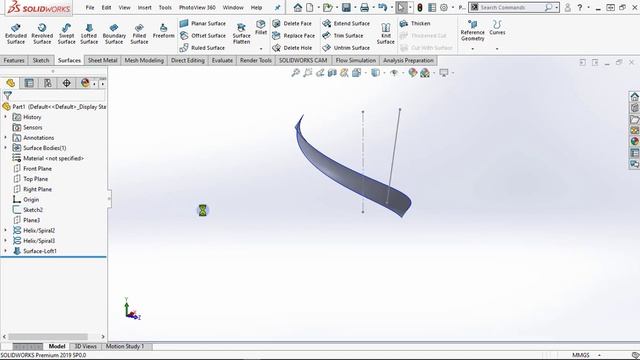Image resolution: width=640 pixels, height=360 pixels.
Task: Expand the History tree node
Action: [6, 117]
